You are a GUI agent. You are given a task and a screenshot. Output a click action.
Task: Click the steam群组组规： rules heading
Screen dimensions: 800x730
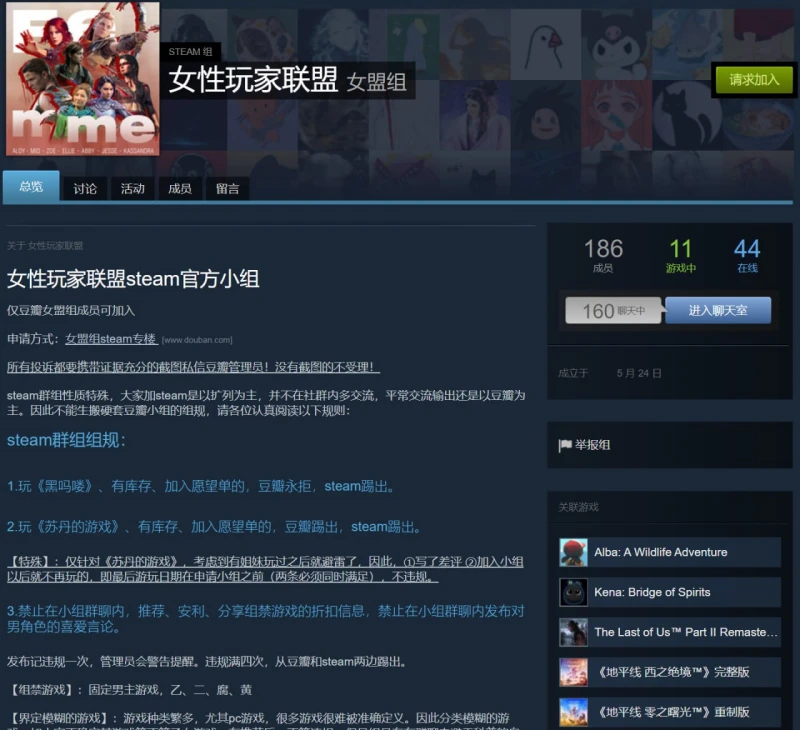(66, 440)
